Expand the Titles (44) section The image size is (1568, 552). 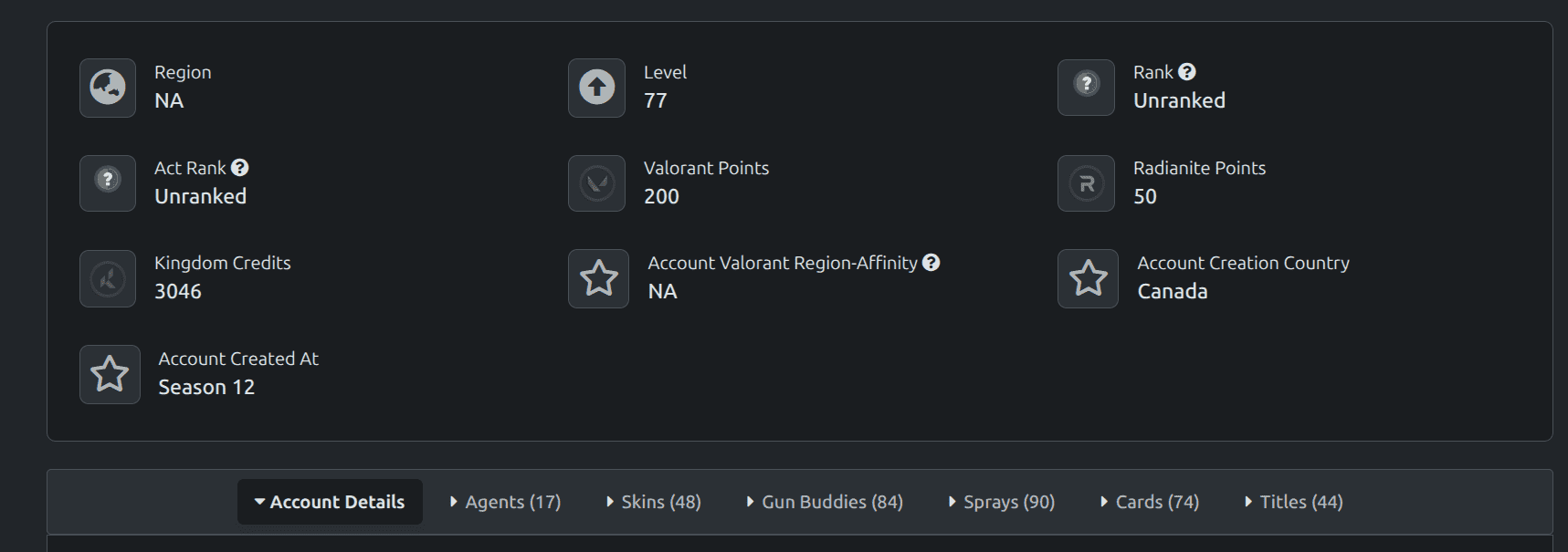click(1294, 502)
